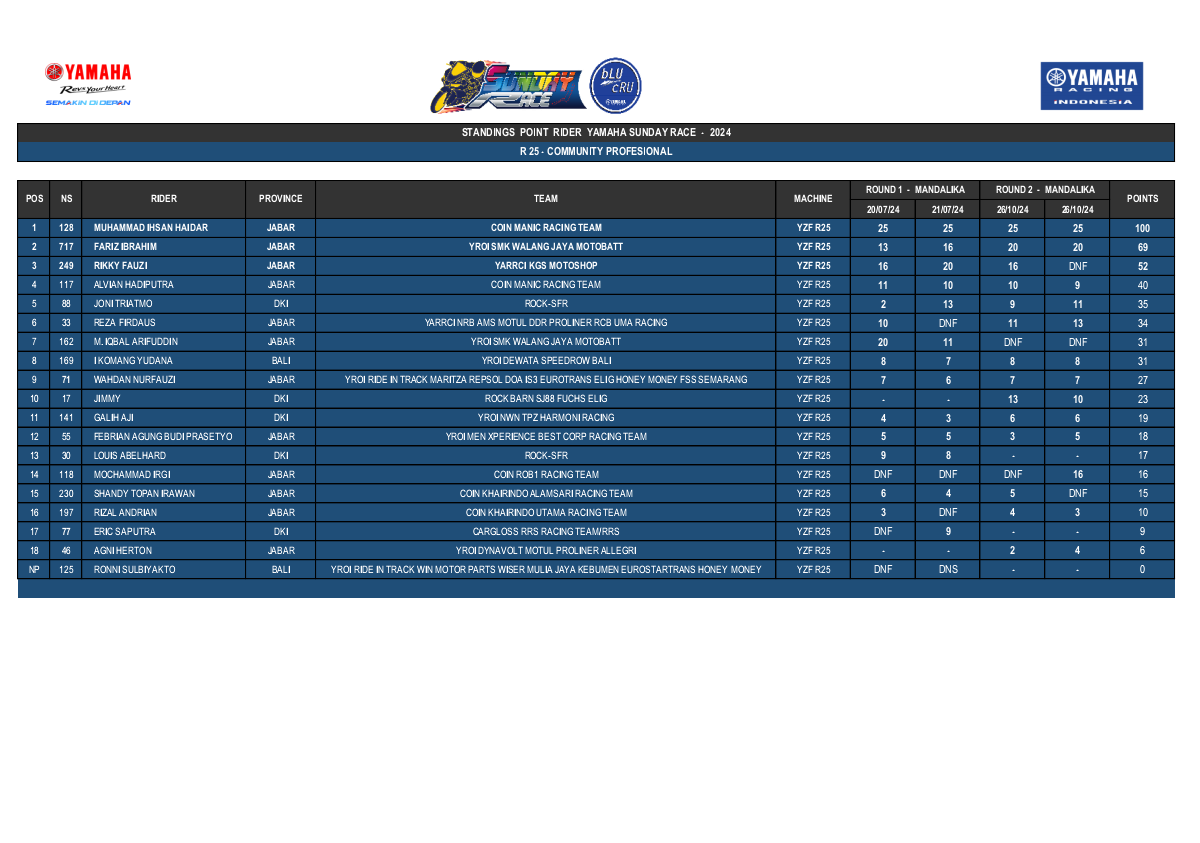
Task: Click team YROI DEWATA SPEEDROW BALI
Action: [546, 361]
